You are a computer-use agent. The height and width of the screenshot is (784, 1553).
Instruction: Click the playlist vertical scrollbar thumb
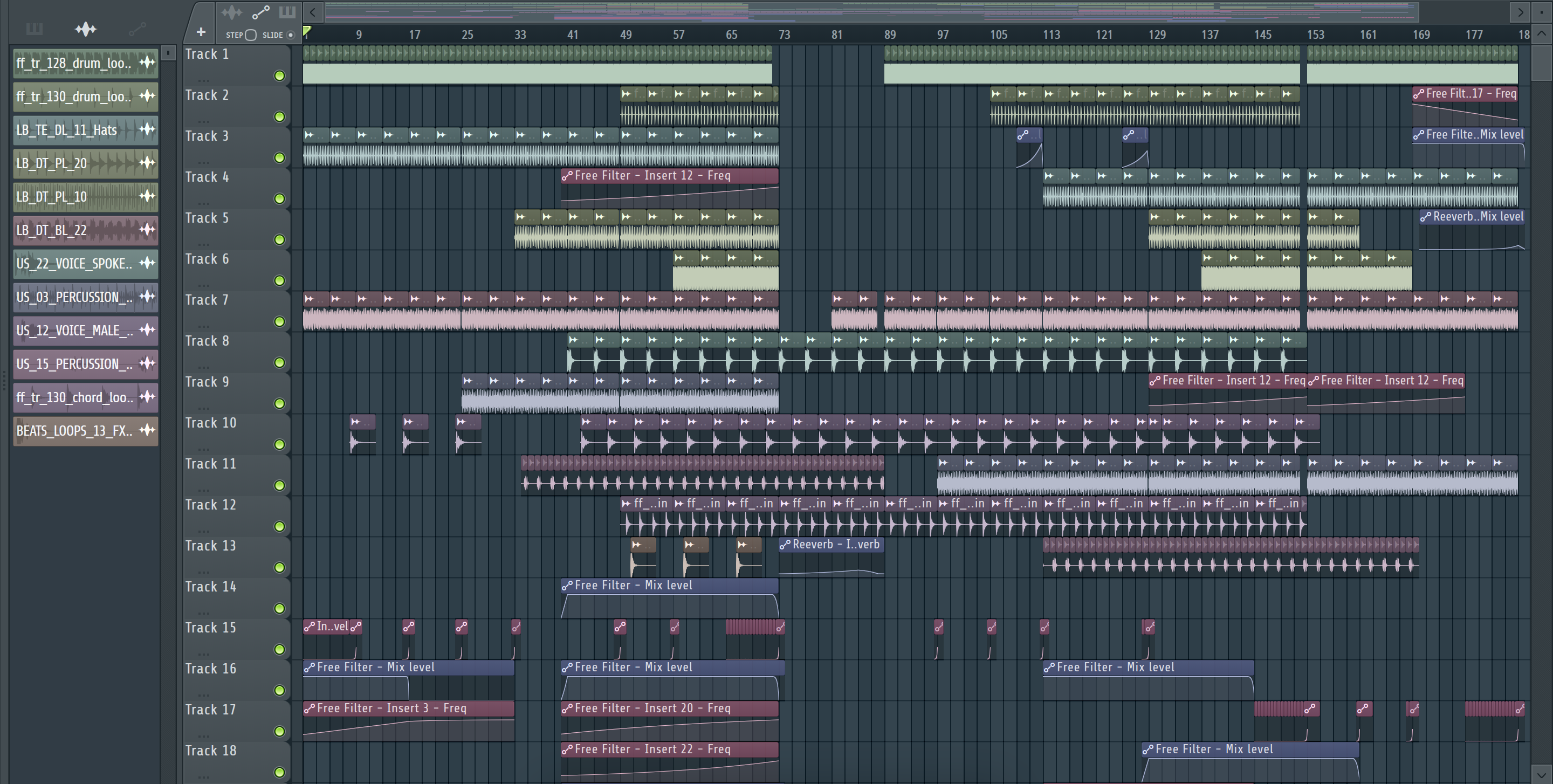pos(1542,62)
